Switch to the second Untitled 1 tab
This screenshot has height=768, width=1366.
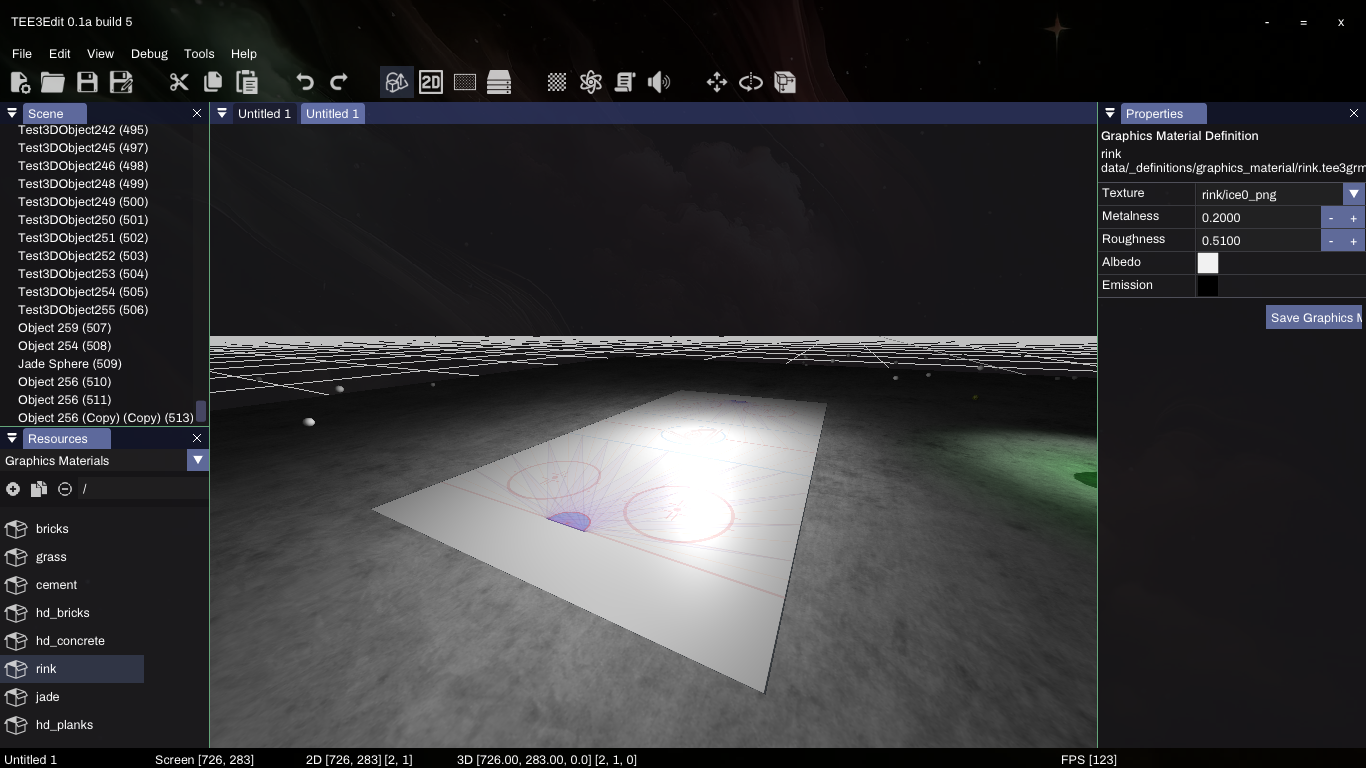332,114
